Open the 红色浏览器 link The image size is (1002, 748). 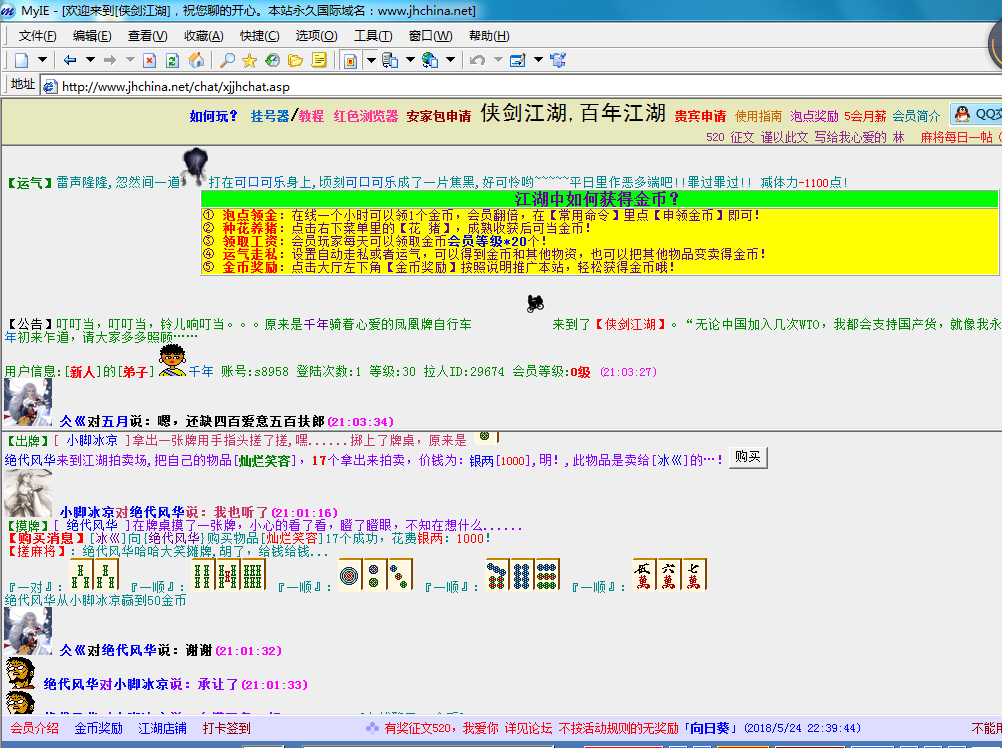(x=366, y=116)
